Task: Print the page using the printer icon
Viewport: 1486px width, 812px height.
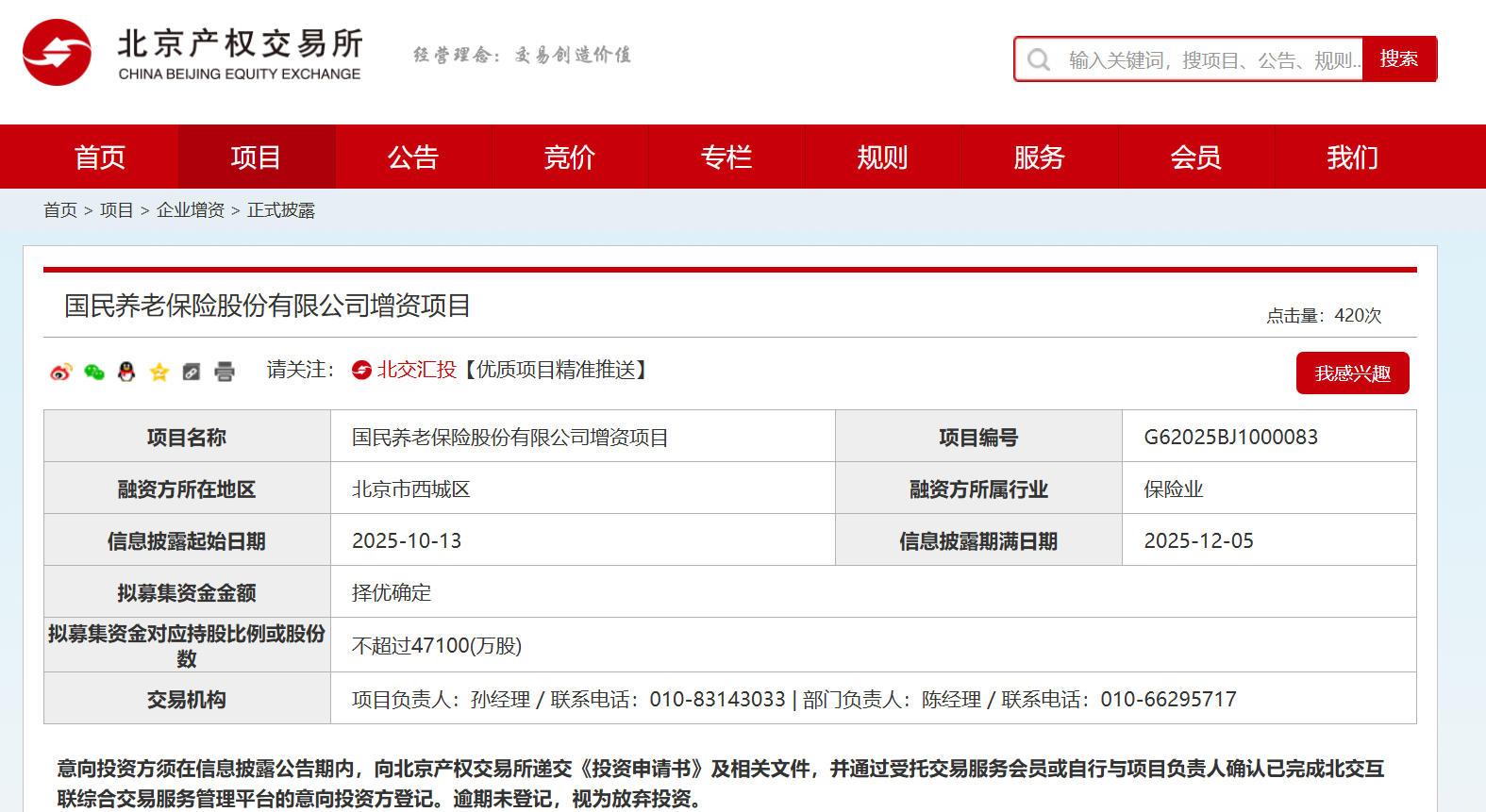Action: point(225,372)
